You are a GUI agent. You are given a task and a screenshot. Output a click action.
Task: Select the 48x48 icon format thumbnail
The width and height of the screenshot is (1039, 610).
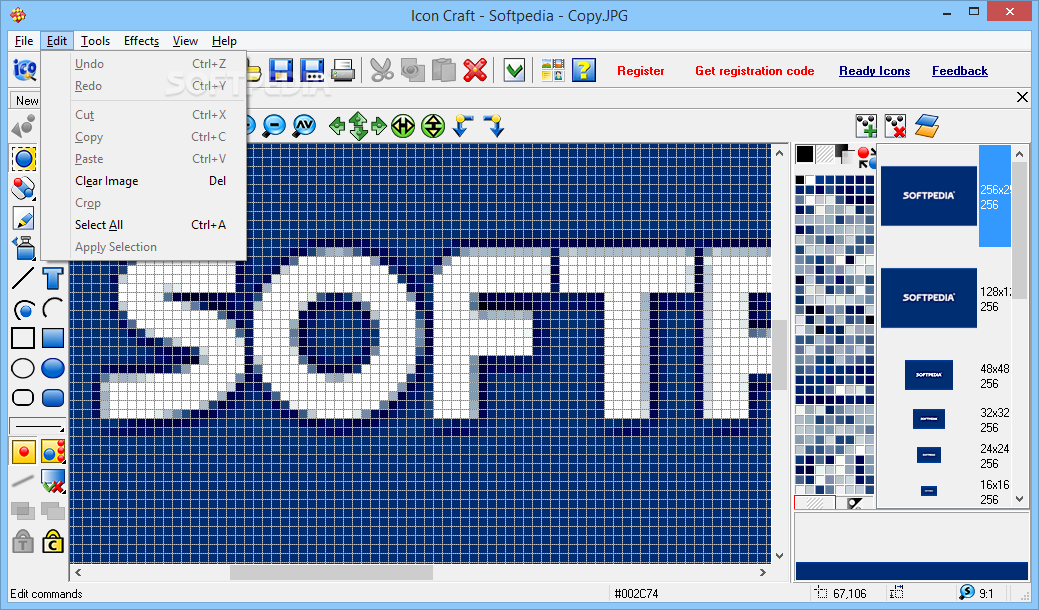point(928,375)
